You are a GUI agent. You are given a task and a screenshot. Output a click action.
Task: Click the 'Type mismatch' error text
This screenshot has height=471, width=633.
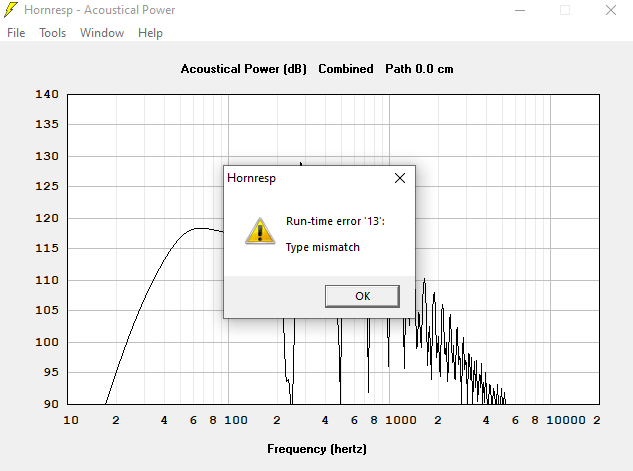click(x=323, y=247)
